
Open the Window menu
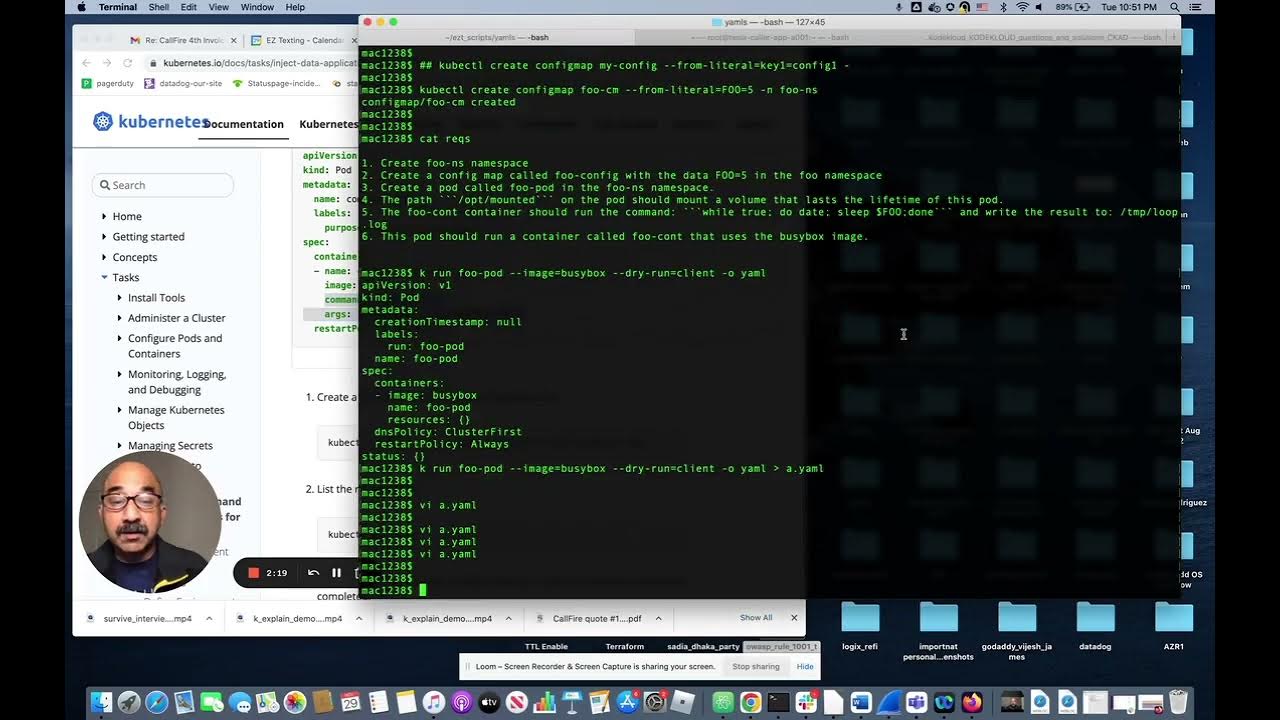pyautogui.click(x=257, y=7)
